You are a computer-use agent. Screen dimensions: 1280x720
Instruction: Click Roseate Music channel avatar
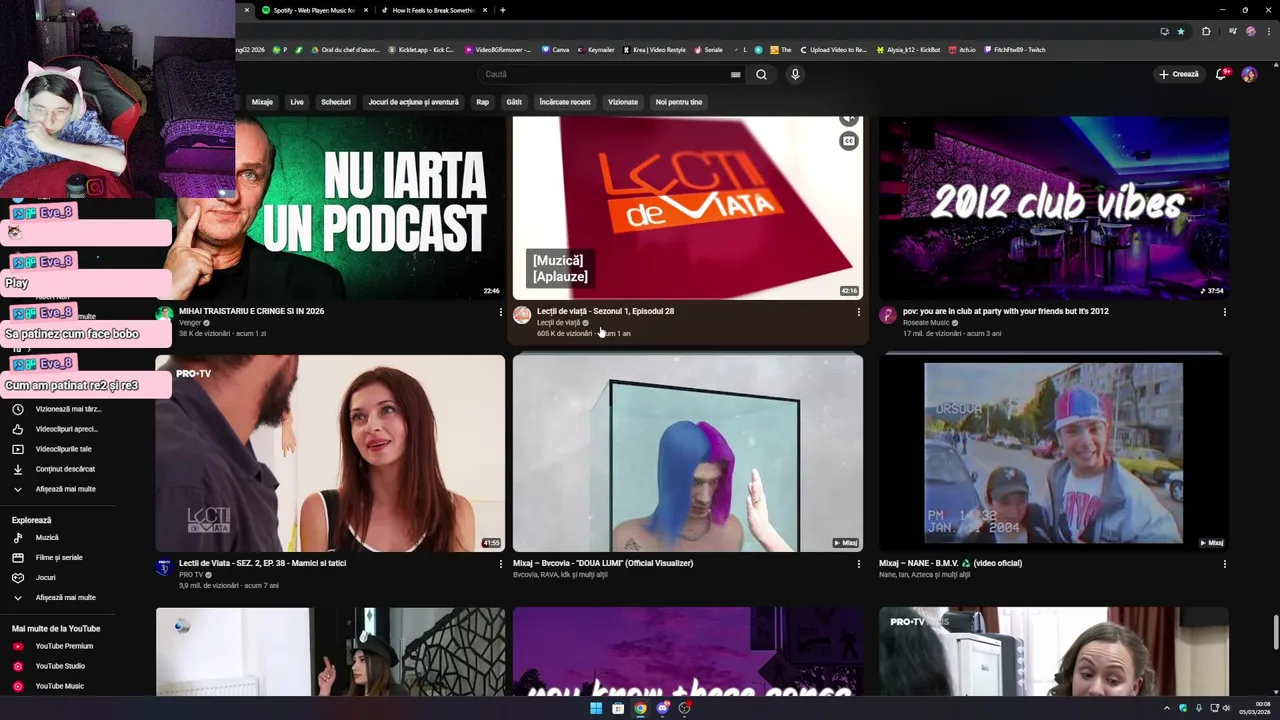tap(888, 315)
